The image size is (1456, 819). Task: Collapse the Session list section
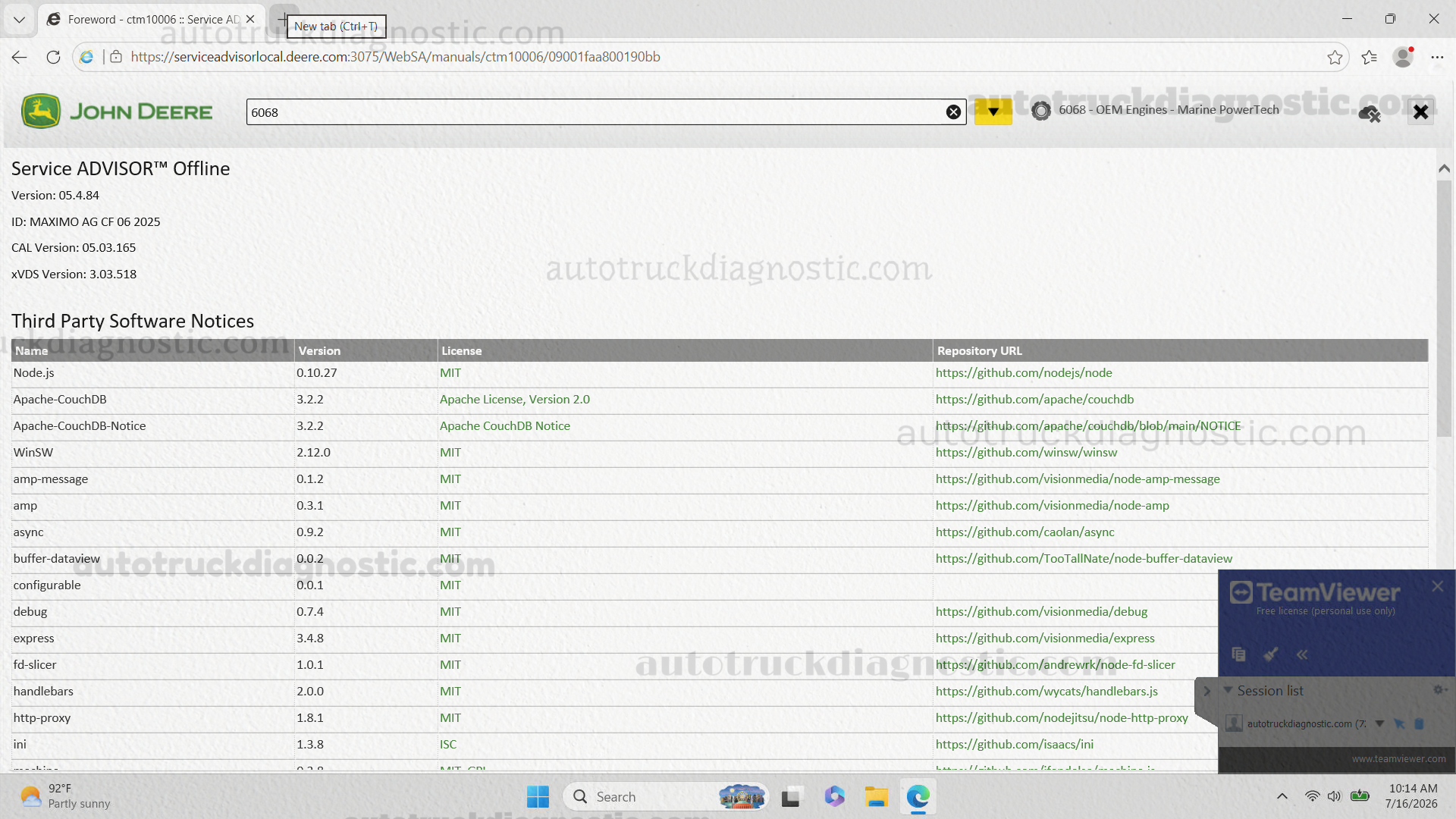pyautogui.click(x=1228, y=690)
